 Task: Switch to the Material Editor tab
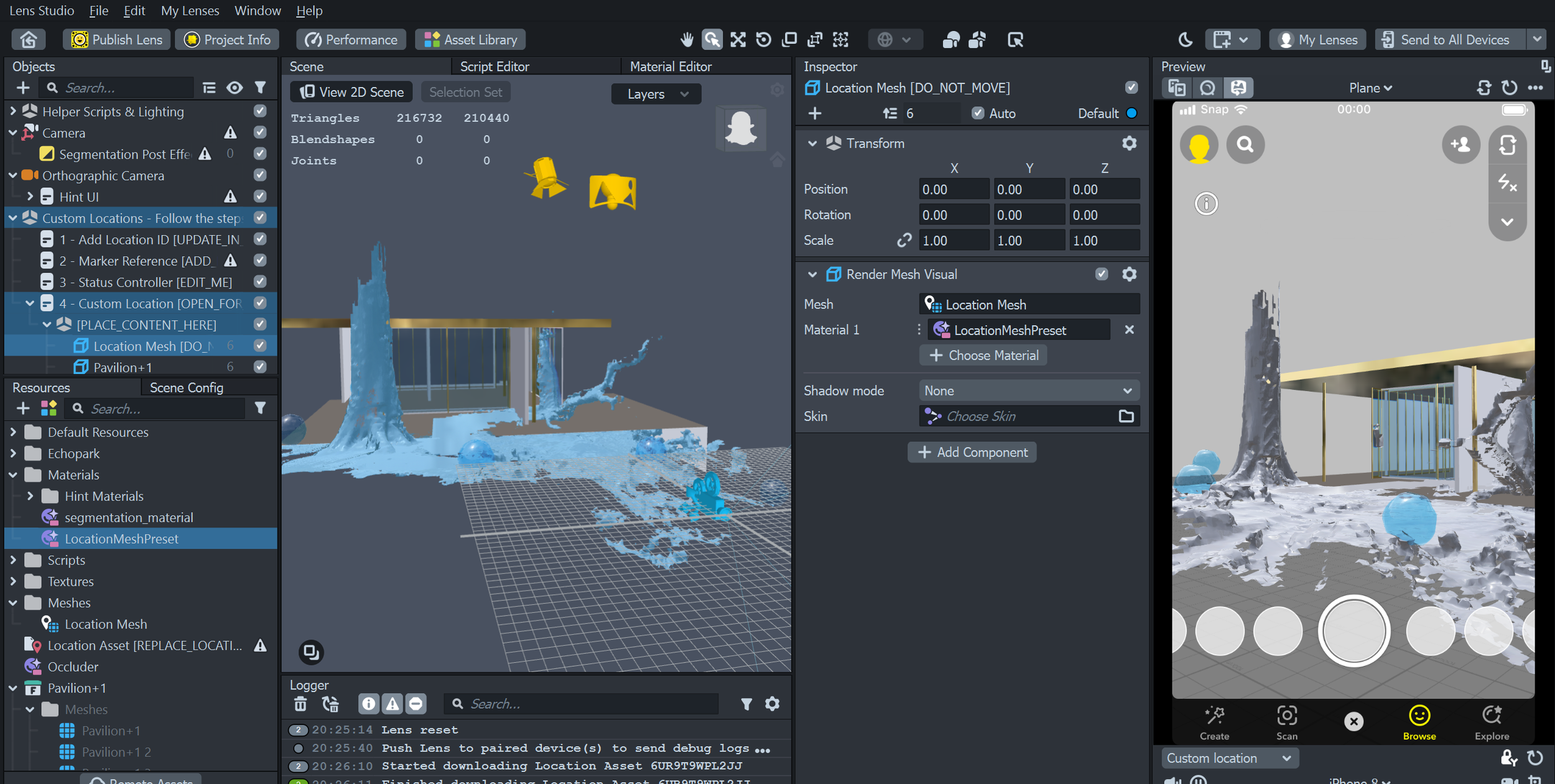point(671,67)
